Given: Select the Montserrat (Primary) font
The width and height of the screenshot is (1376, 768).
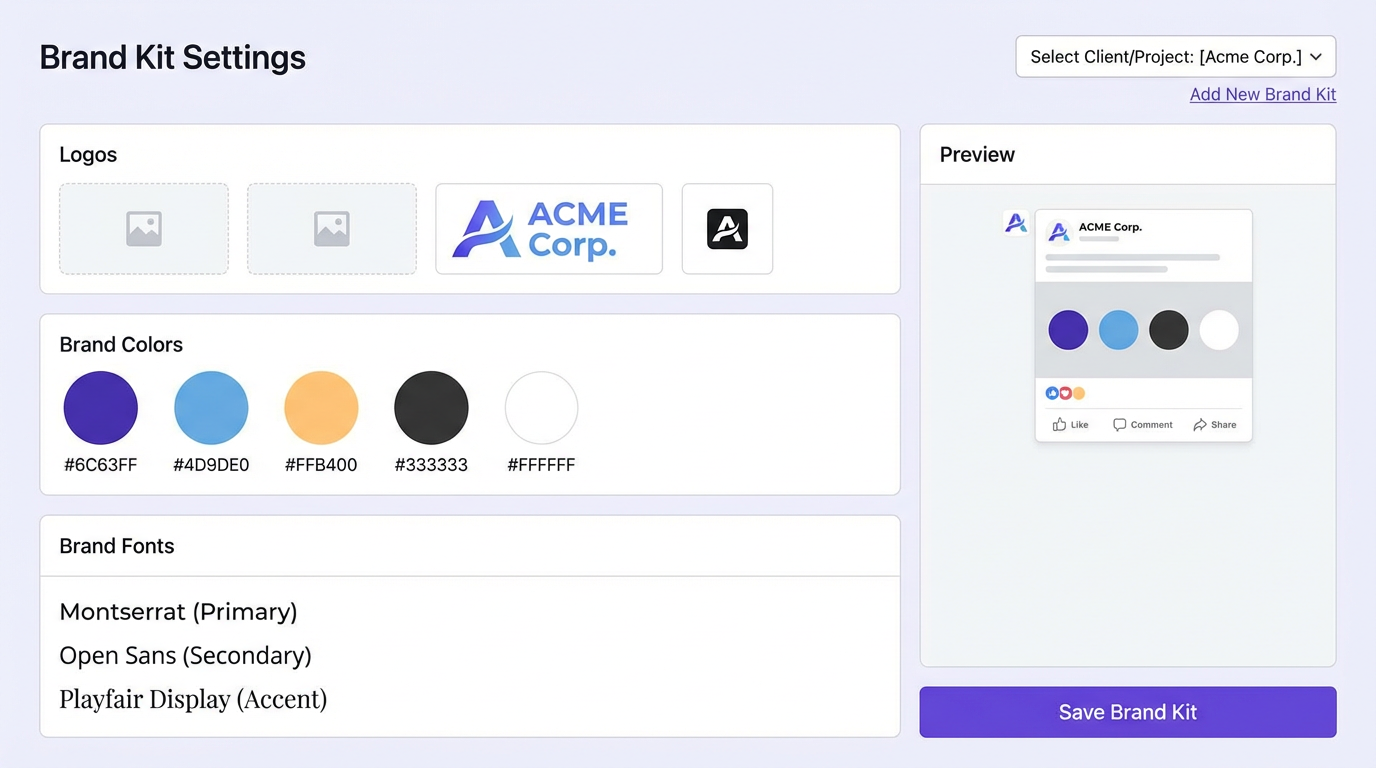Looking at the screenshot, I should tap(178, 612).
